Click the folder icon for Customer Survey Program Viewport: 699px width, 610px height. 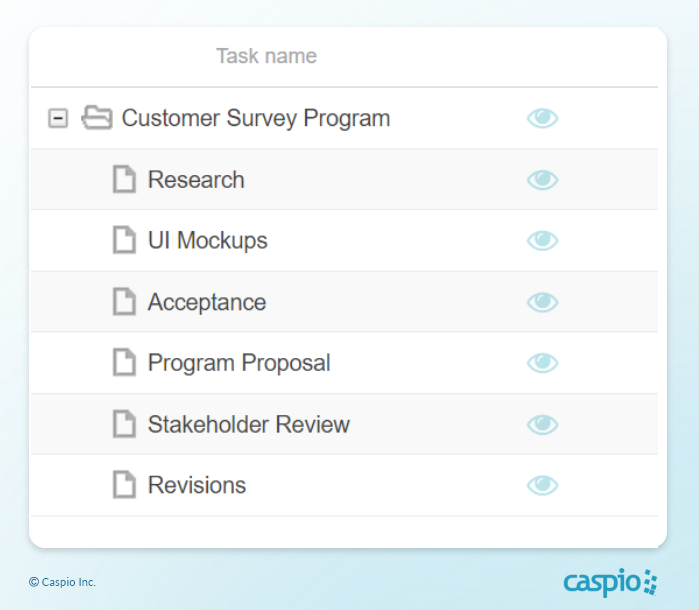pyautogui.click(x=96, y=118)
